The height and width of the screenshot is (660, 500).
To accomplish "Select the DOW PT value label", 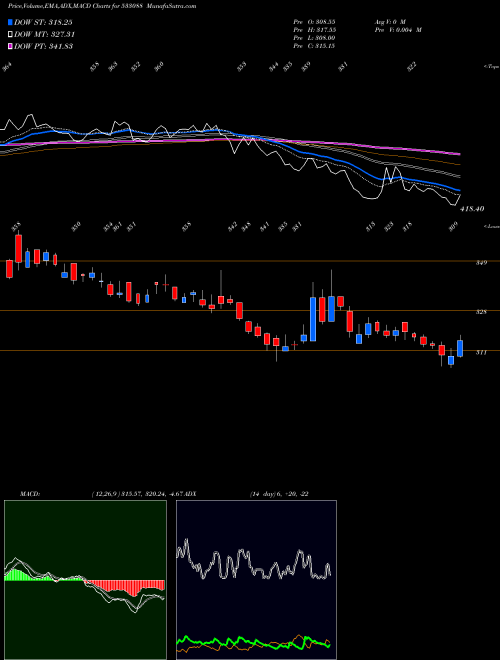I will tap(44, 46).
